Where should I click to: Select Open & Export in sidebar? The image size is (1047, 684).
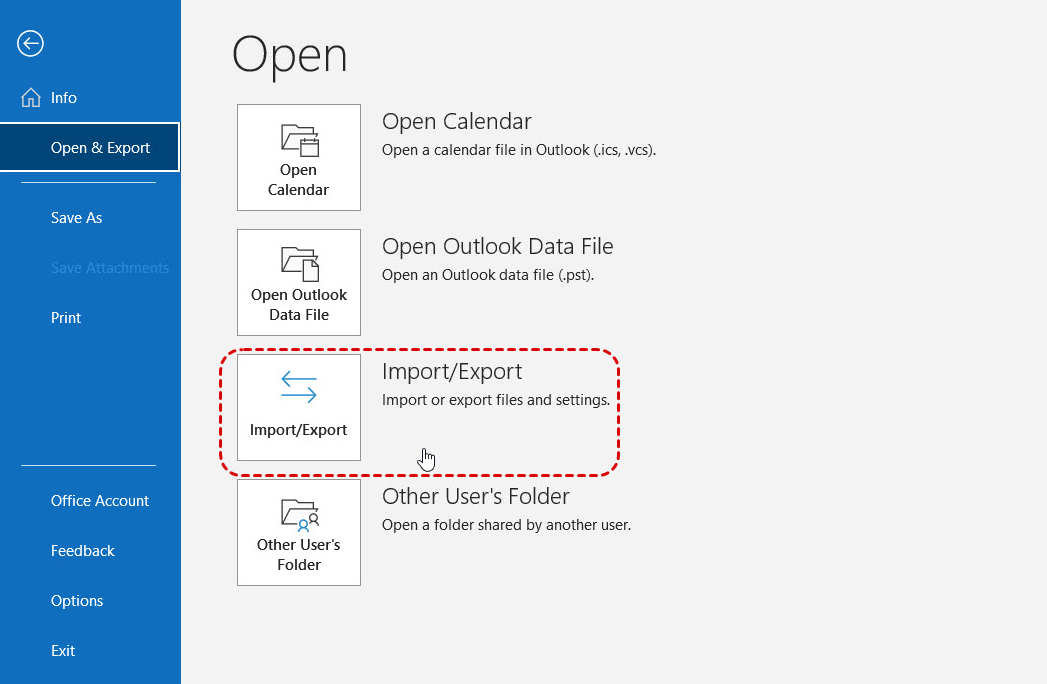coord(100,148)
